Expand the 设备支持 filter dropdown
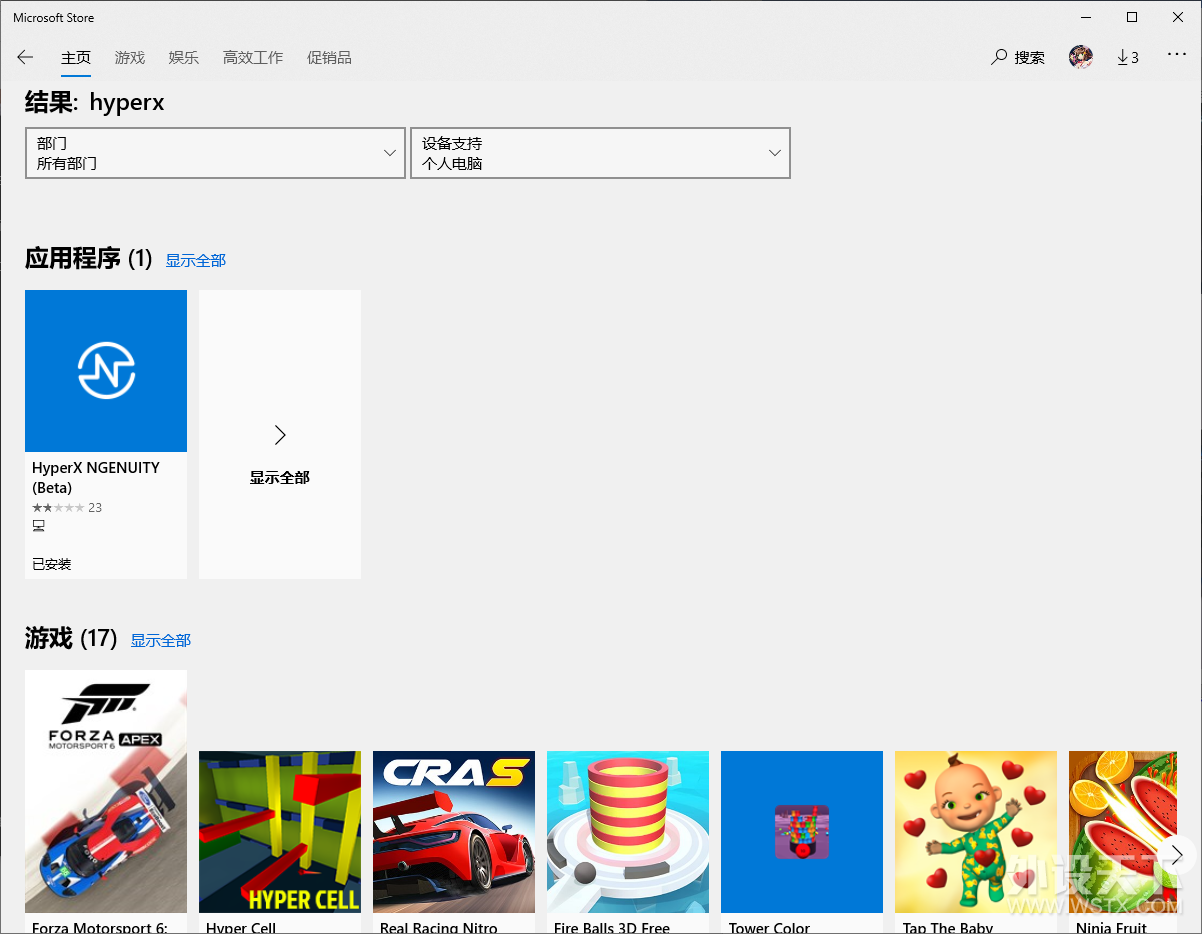Viewport: 1202px width, 934px height. [x=600, y=153]
